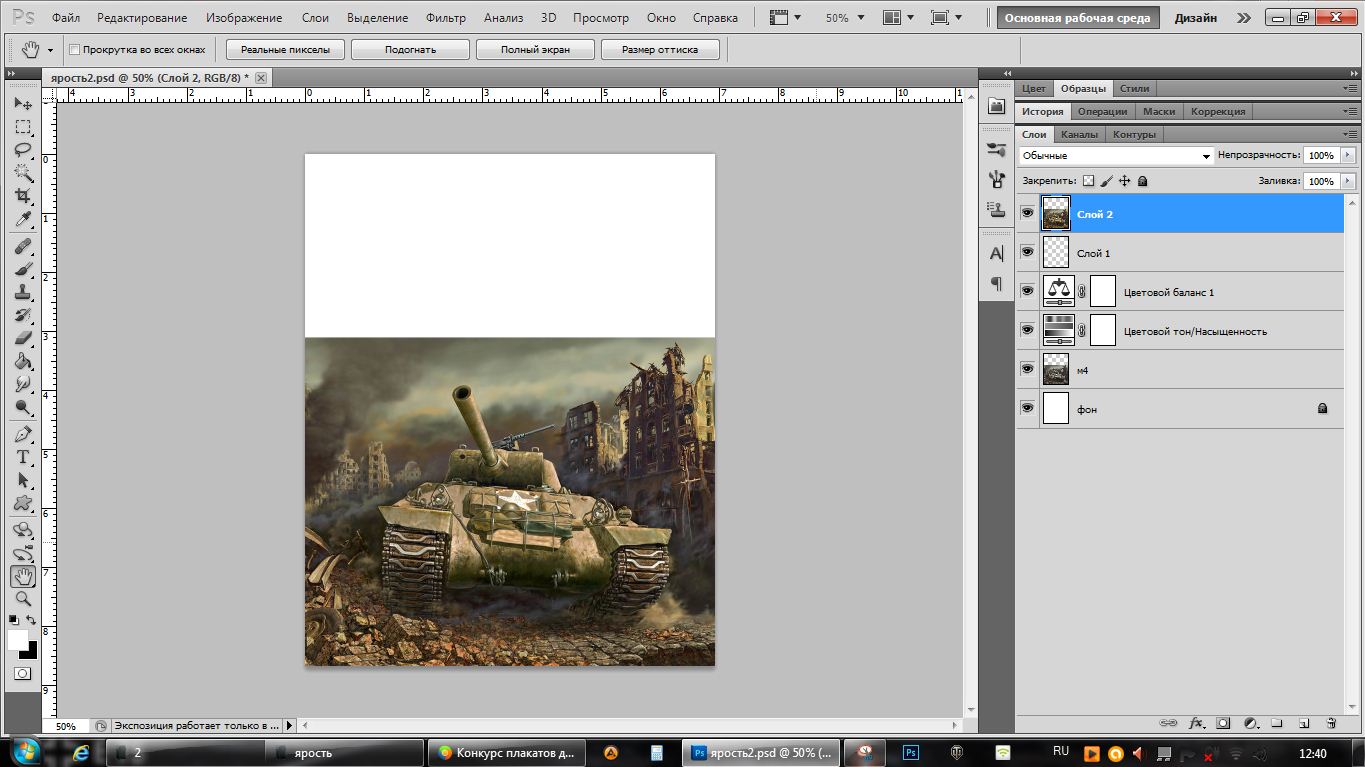Image resolution: width=1365 pixels, height=767 pixels.
Task: Select the mask thumbnail of 'Цветовой баланс 1'
Action: point(1102,291)
